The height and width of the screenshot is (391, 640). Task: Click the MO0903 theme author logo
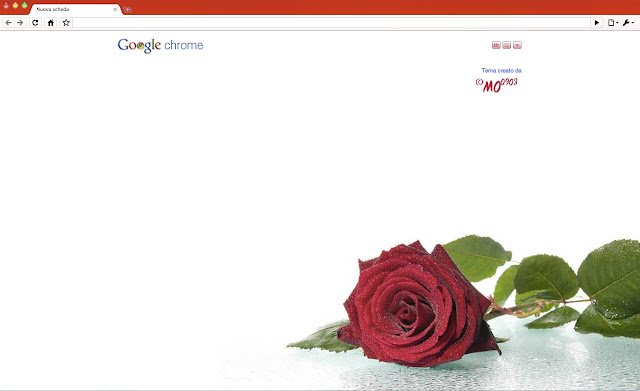[x=497, y=85]
